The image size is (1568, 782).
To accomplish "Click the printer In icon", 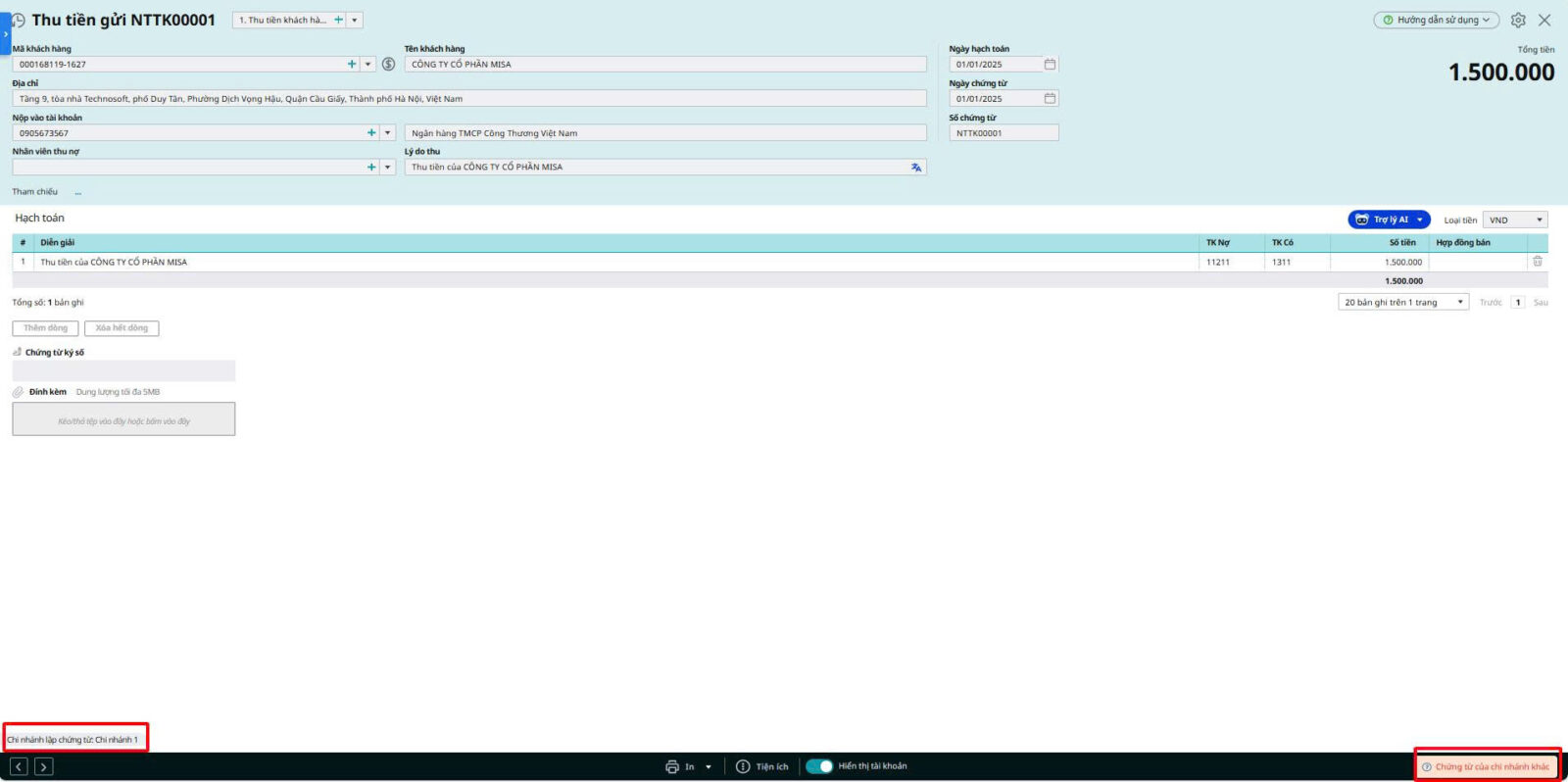I will tap(672, 766).
